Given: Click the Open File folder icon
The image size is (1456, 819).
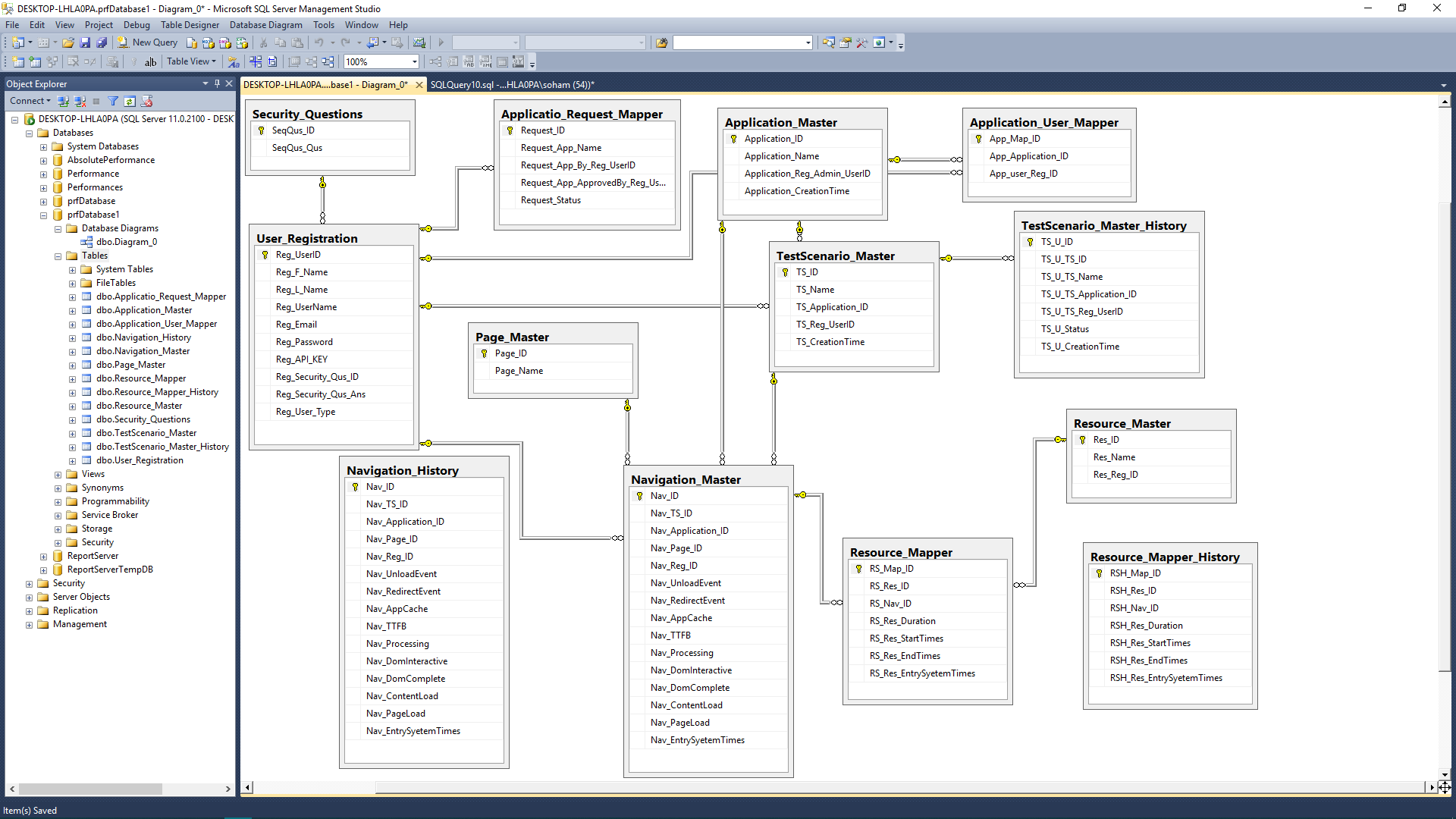Looking at the screenshot, I should point(68,43).
